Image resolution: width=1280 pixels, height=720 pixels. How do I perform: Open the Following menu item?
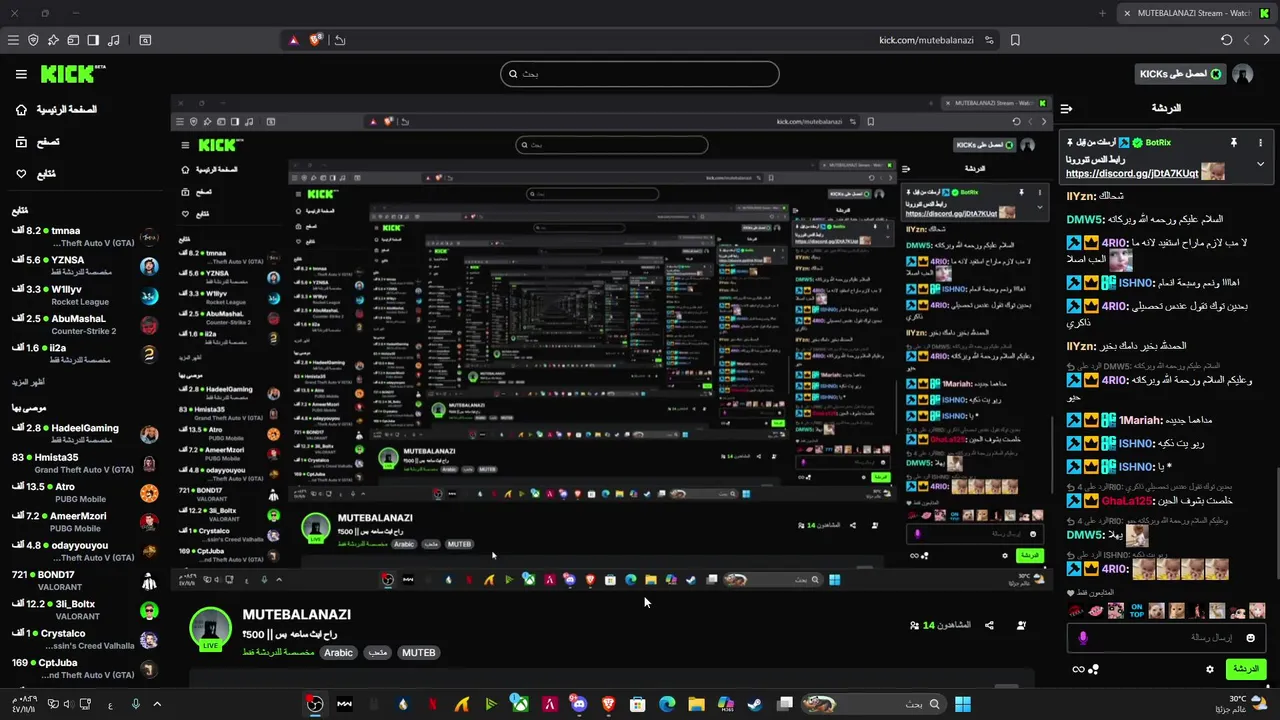pyautogui.click(x=35, y=174)
